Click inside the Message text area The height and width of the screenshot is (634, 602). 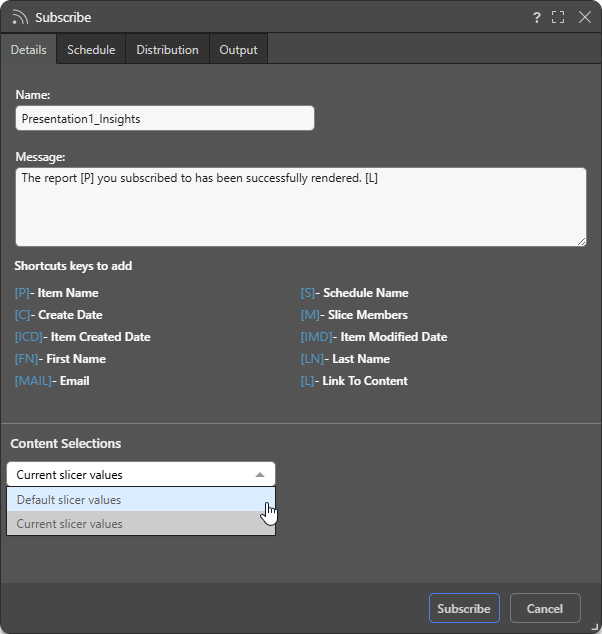(x=301, y=207)
